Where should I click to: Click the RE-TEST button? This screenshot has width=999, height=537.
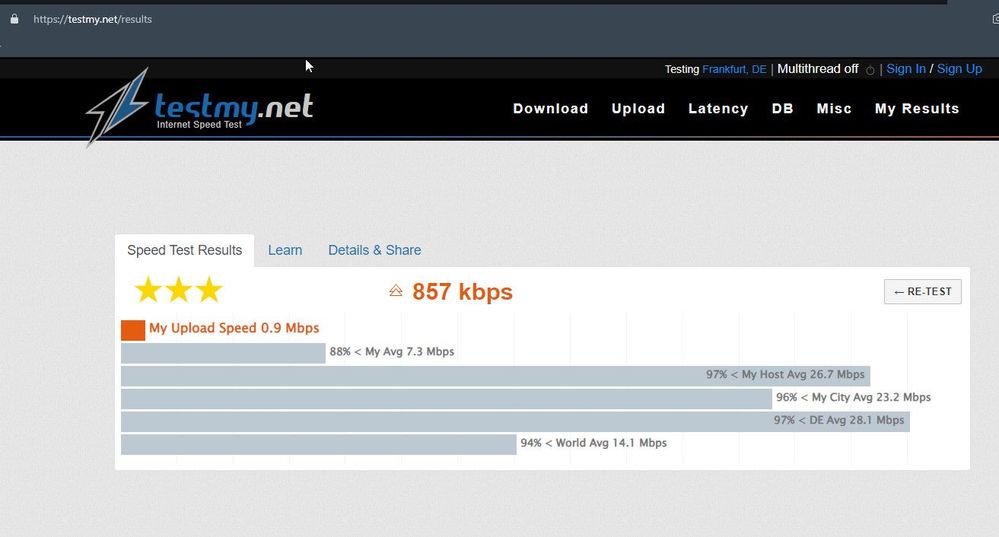pos(923,292)
